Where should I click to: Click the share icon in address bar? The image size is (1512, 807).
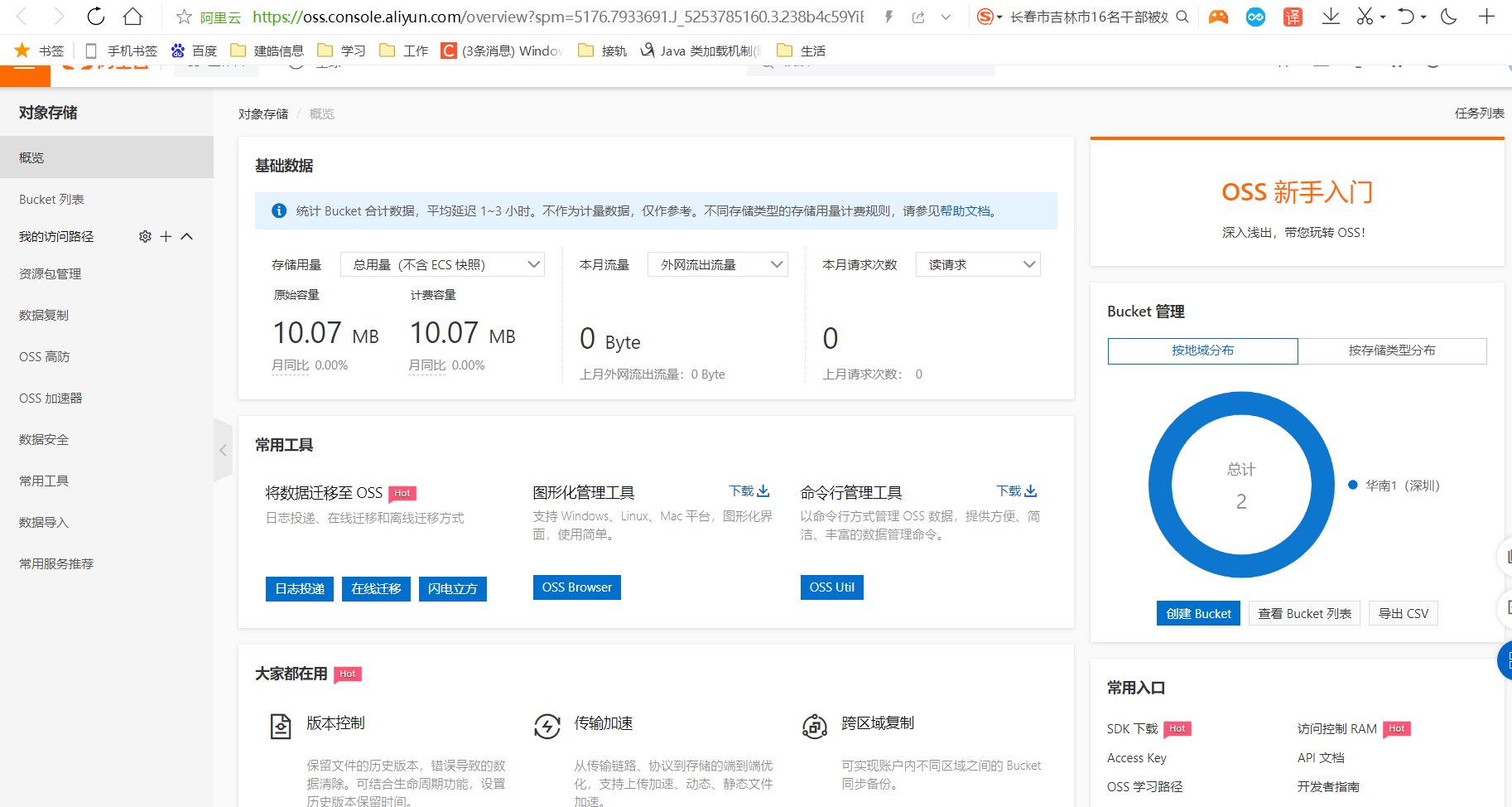[x=918, y=17]
